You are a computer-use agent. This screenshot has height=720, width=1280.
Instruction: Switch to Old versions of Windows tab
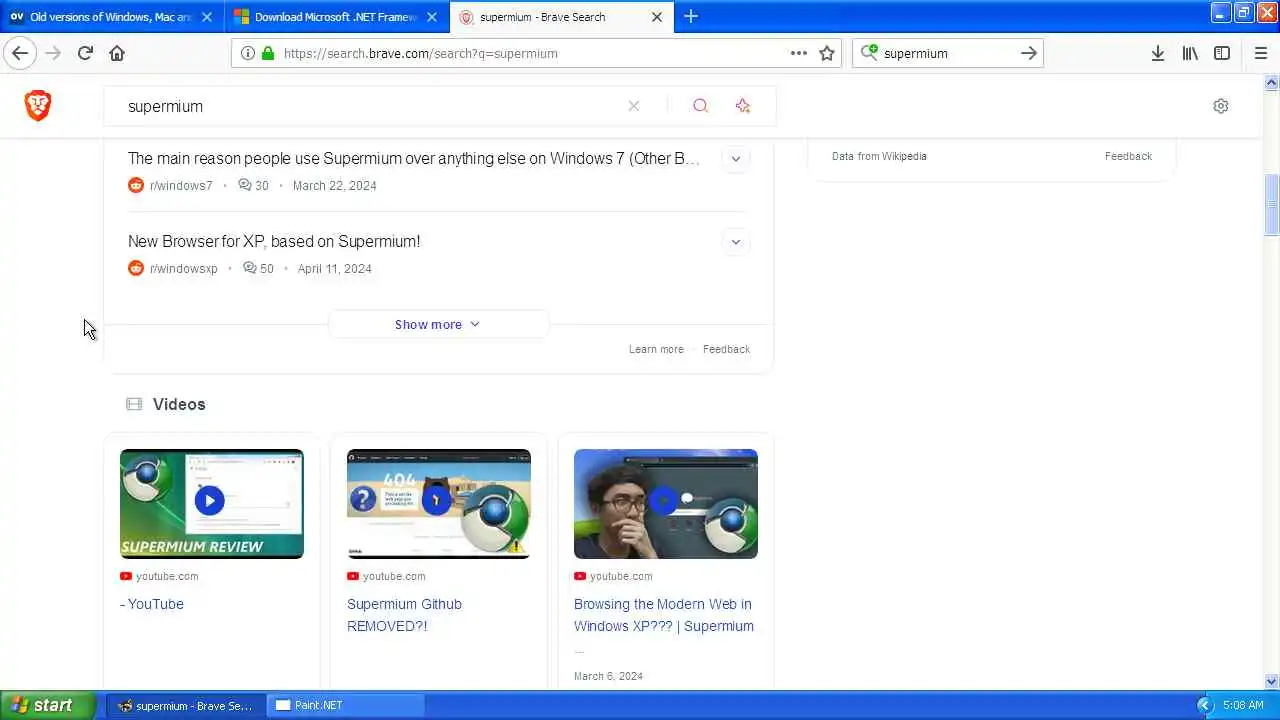113,17
